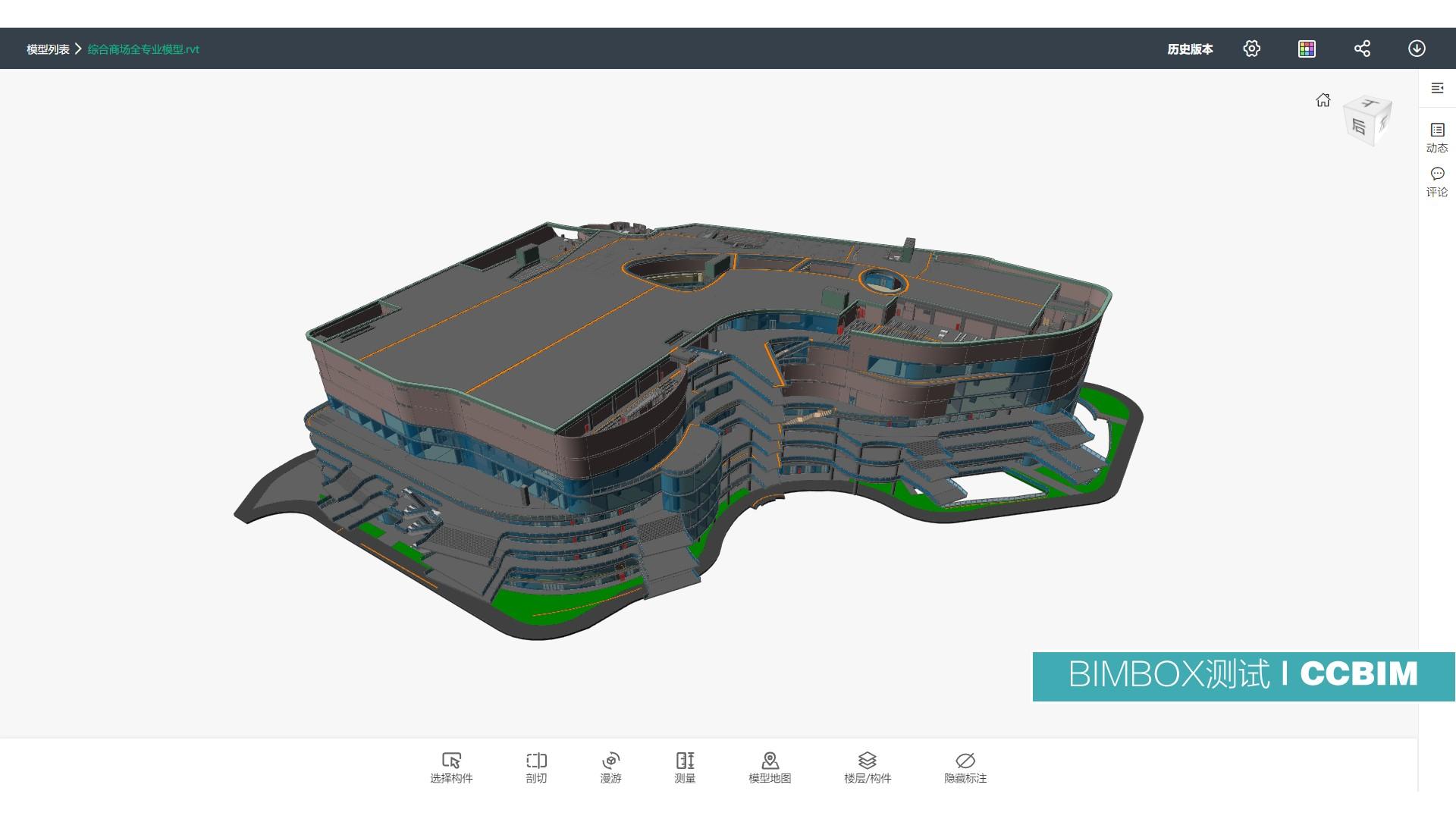Screen dimensions: 1456x819
Task: Click the home icon to reset the view
Action: coord(1323,99)
